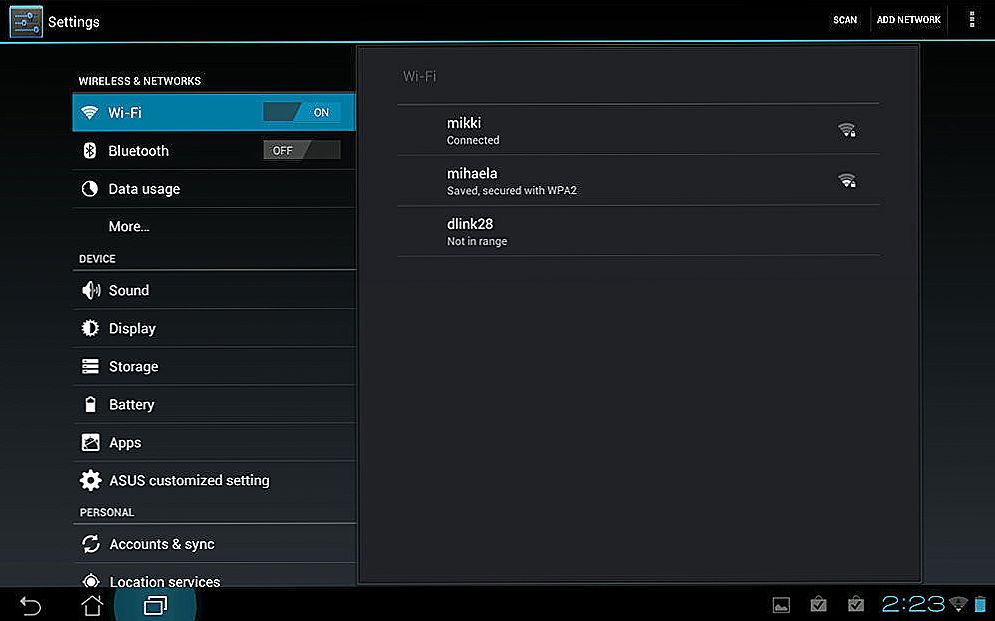Click the Location services target icon

coord(91,580)
